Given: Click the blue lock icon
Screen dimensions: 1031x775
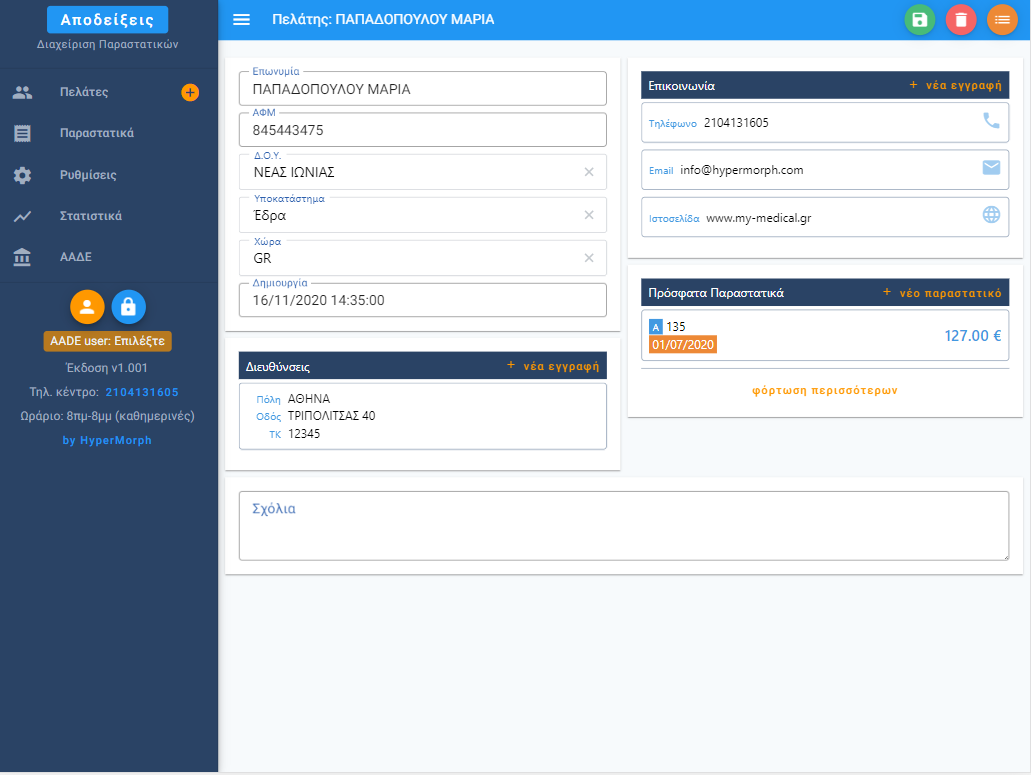Looking at the screenshot, I should (128, 307).
